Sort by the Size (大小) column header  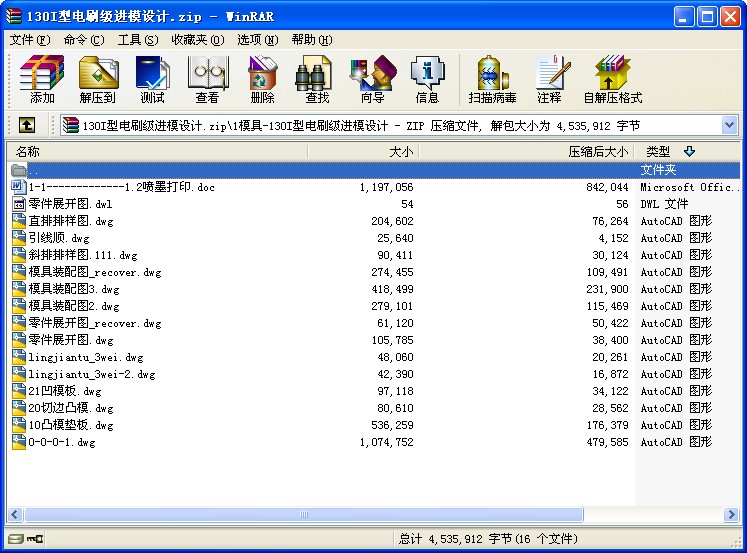click(x=363, y=152)
